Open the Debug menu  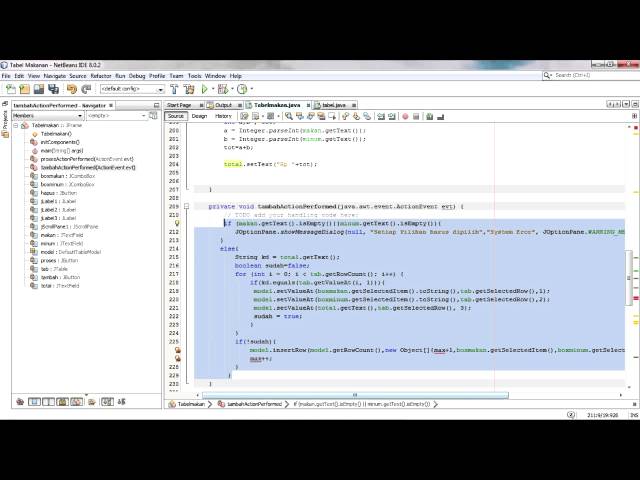pos(137,76)
